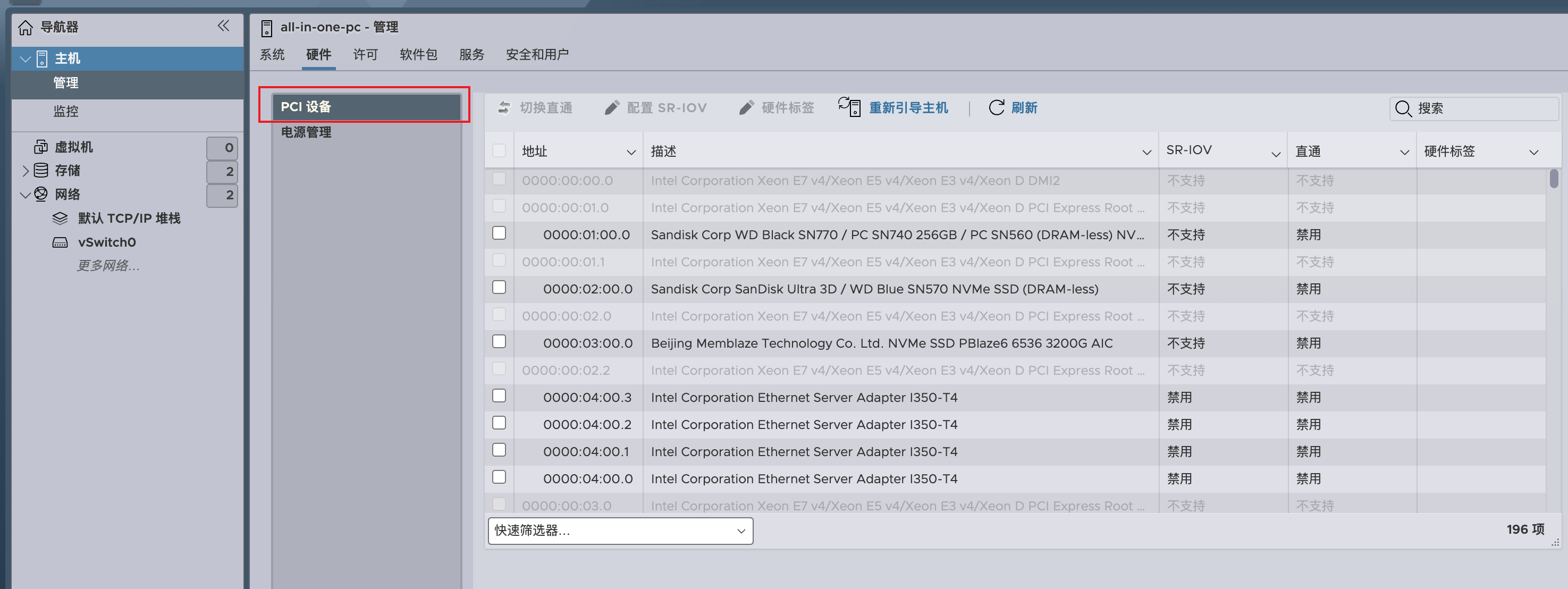
Task: Check the box for device 0000:03:00.0
Action: click(x=499, y=341)
